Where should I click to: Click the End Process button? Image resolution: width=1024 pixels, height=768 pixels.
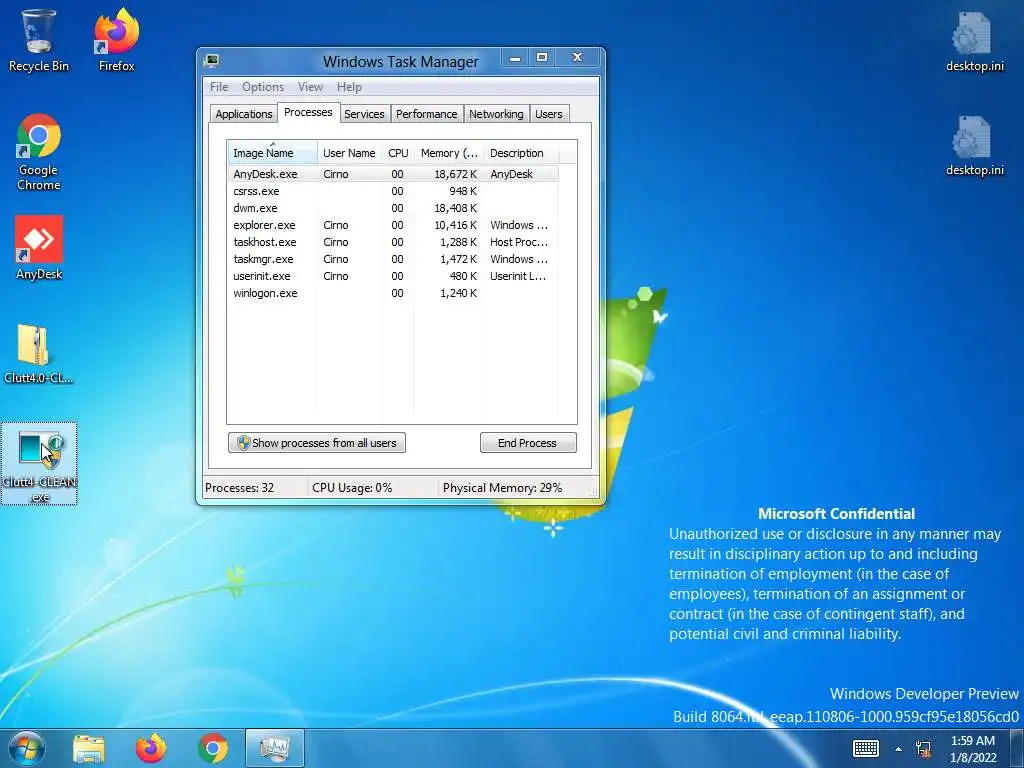tap(528, 443)
